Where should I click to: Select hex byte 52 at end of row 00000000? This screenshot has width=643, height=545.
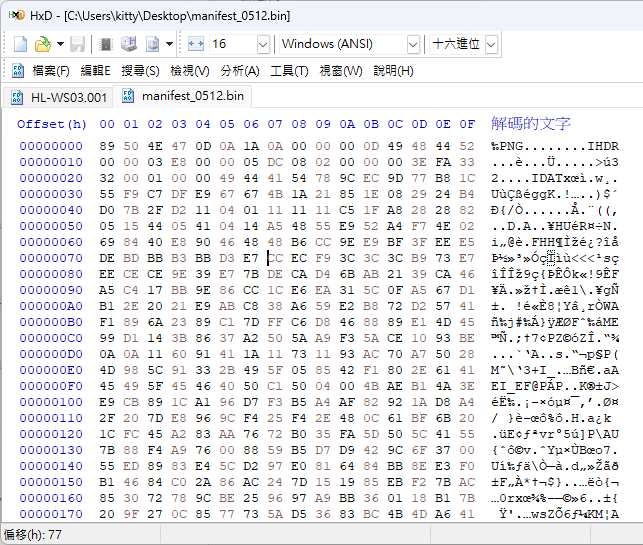point(467,146)
